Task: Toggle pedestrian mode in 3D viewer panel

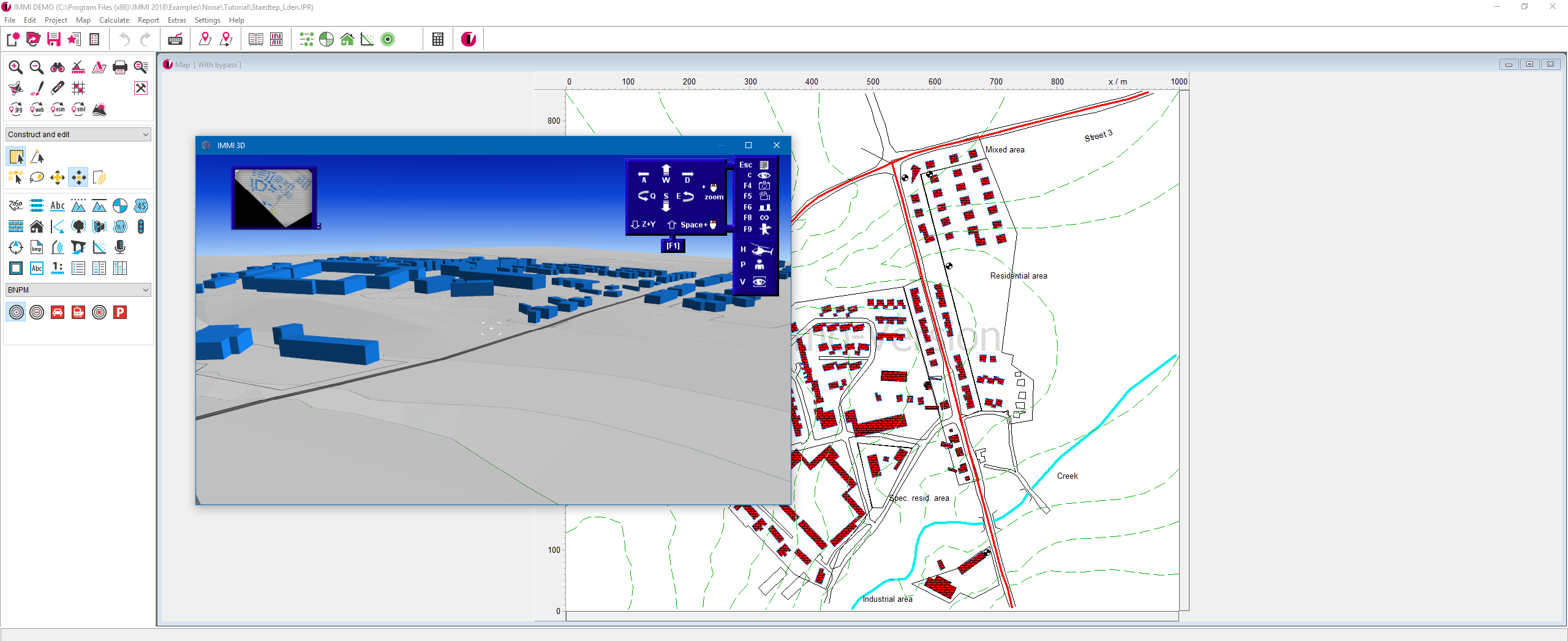Action: 759,265
